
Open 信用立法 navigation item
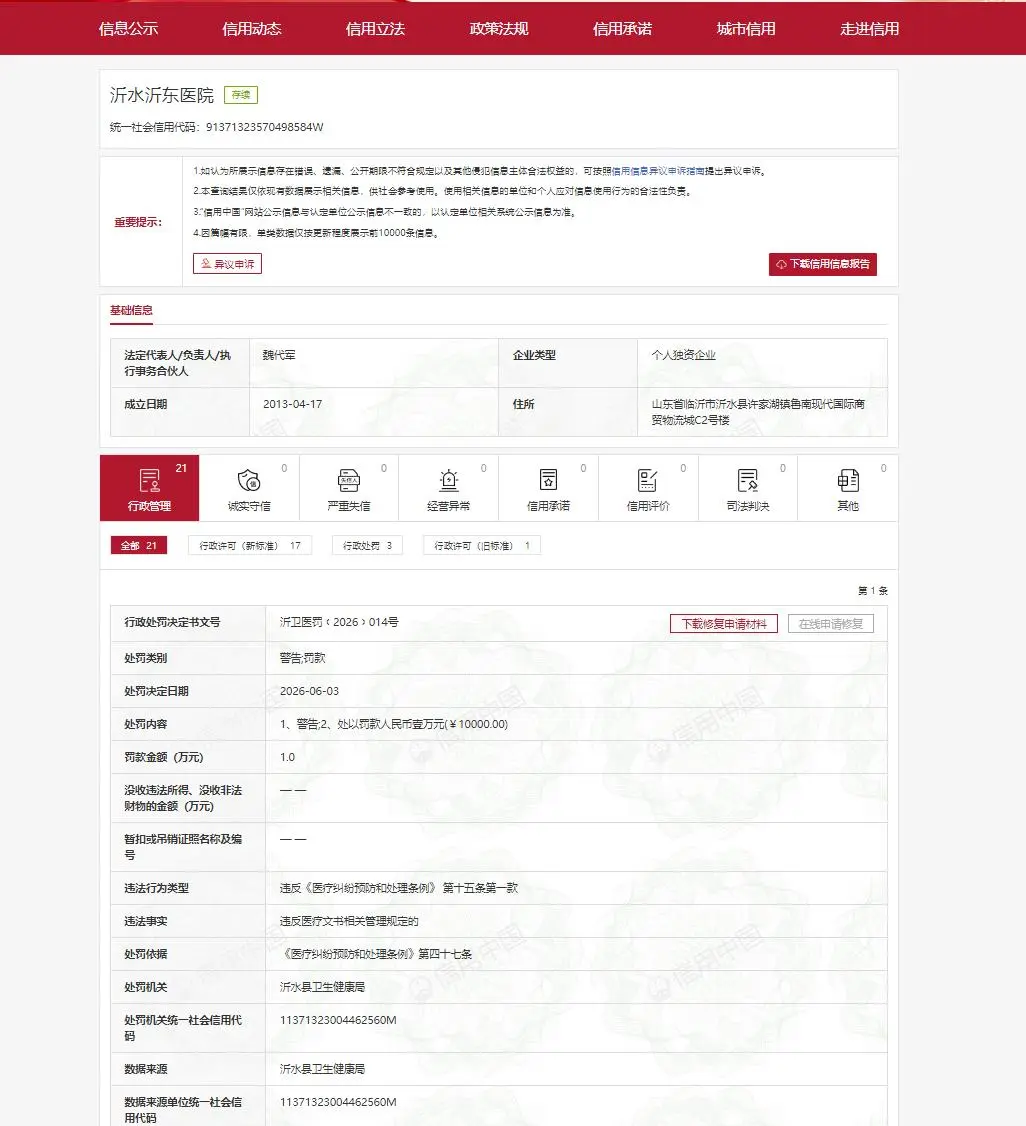[376, 29]
